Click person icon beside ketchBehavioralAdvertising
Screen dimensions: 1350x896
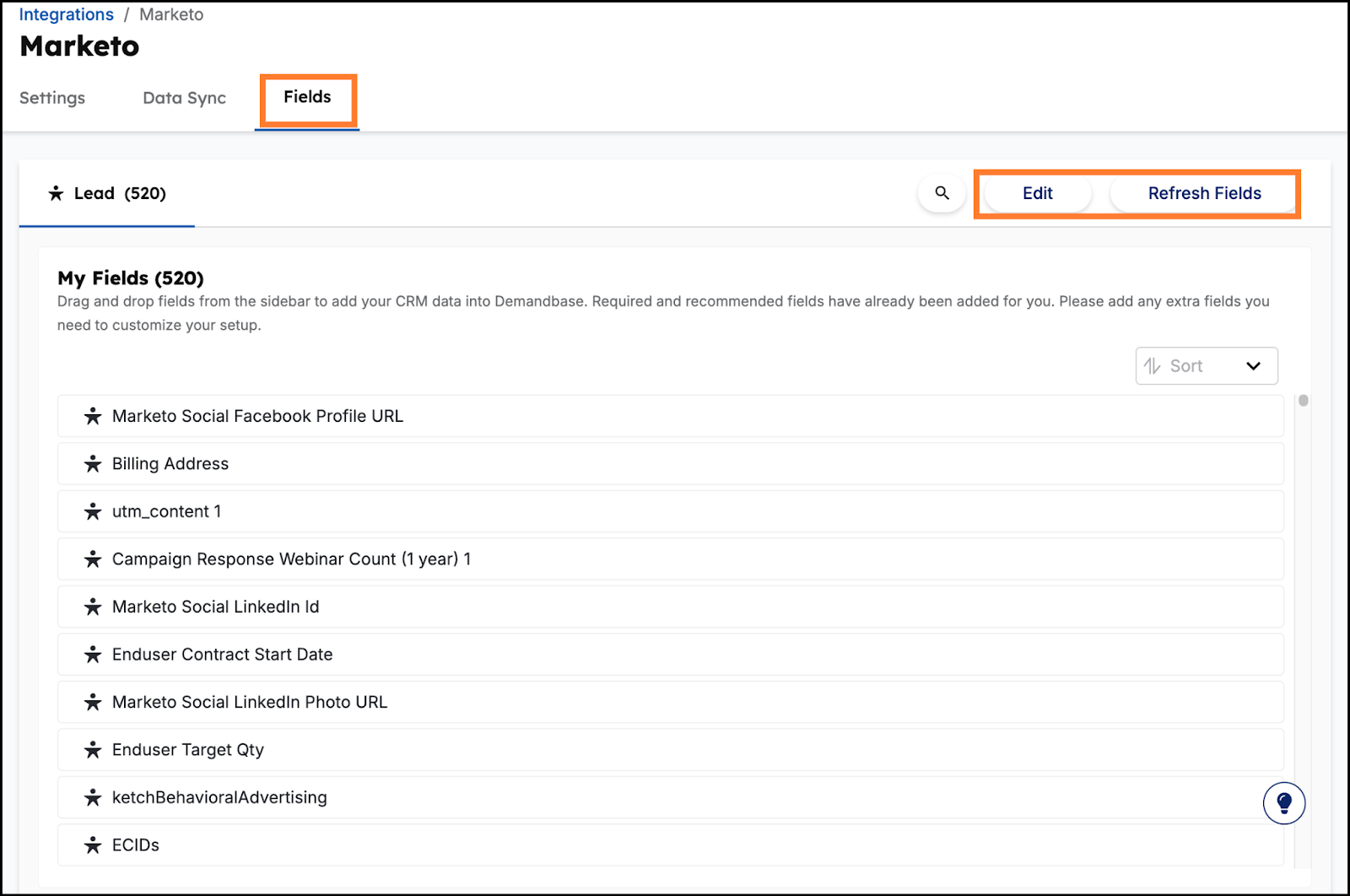(x=93, y=797)
